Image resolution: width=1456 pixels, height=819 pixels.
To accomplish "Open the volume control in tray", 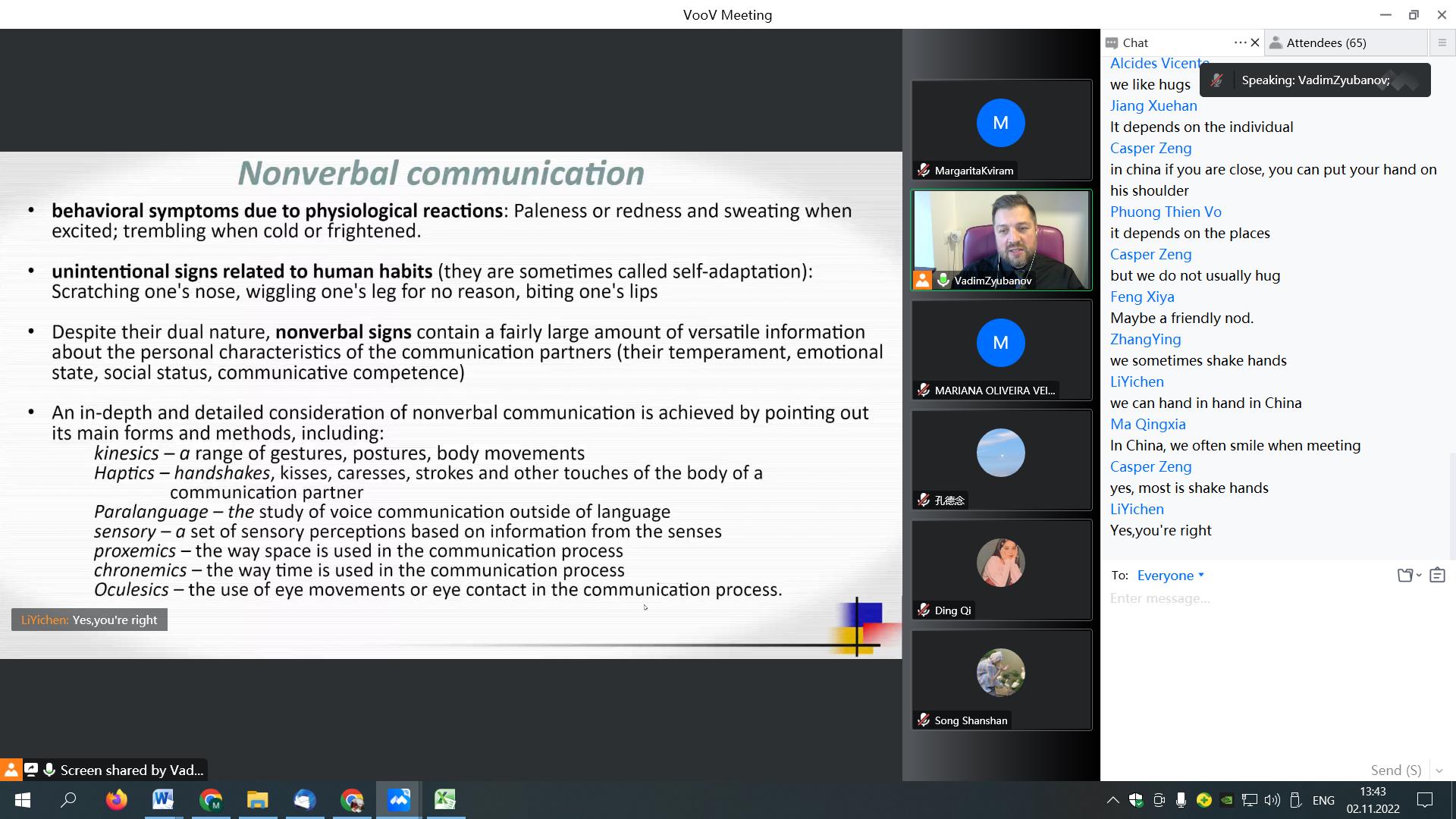I will (1272, 800).
